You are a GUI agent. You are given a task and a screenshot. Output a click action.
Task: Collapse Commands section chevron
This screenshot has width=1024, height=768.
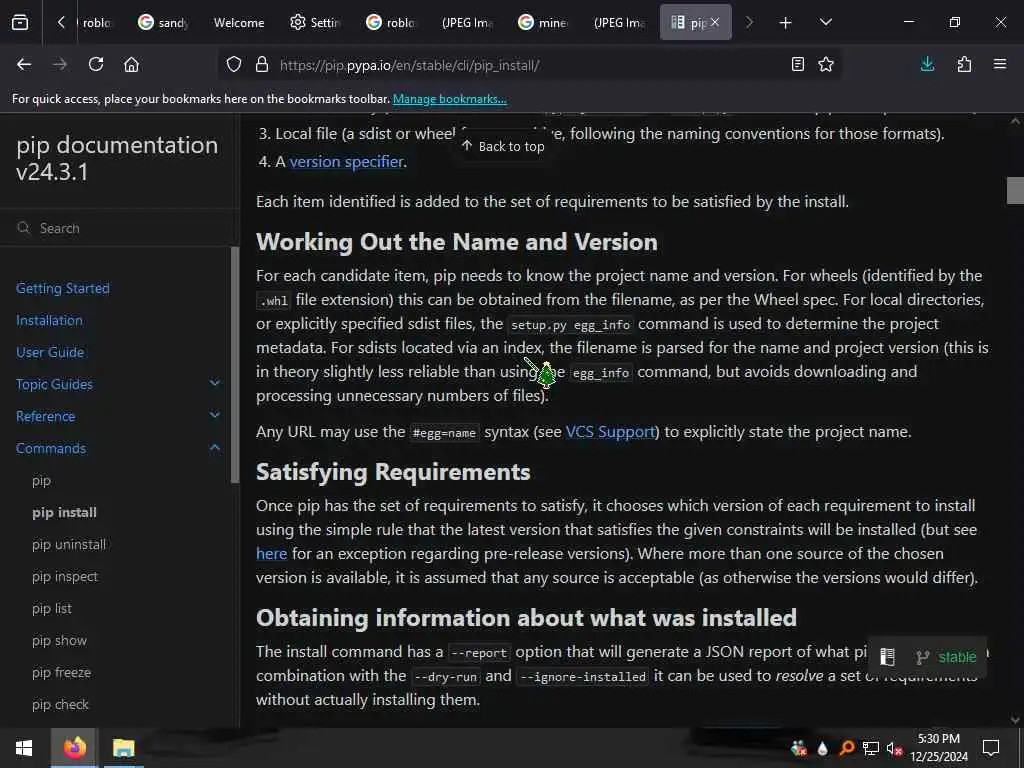(215, 447)
